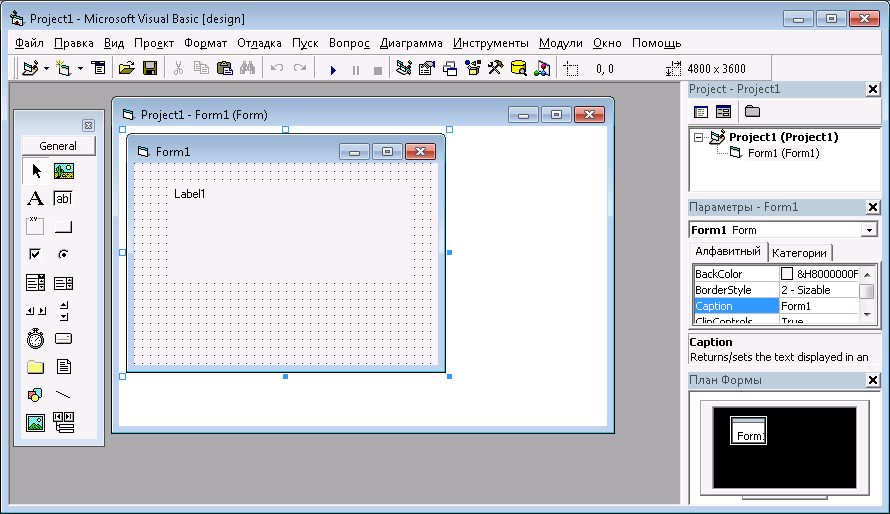Click the Menu Editor toolbar icon
890x514 pixels.
pos(99,69)
